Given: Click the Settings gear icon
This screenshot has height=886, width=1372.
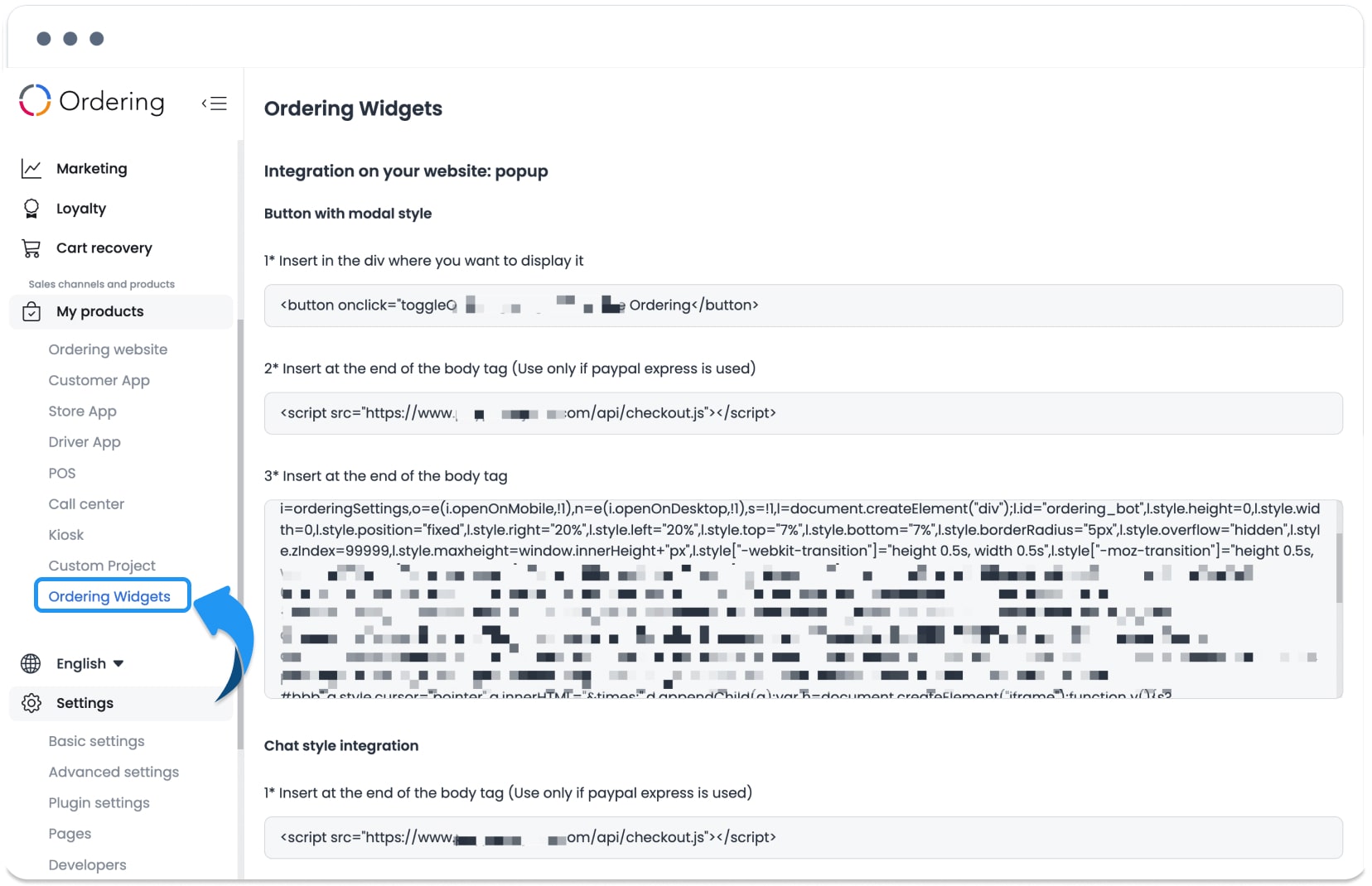Looking at the screenshot, I should click(31, 703).
